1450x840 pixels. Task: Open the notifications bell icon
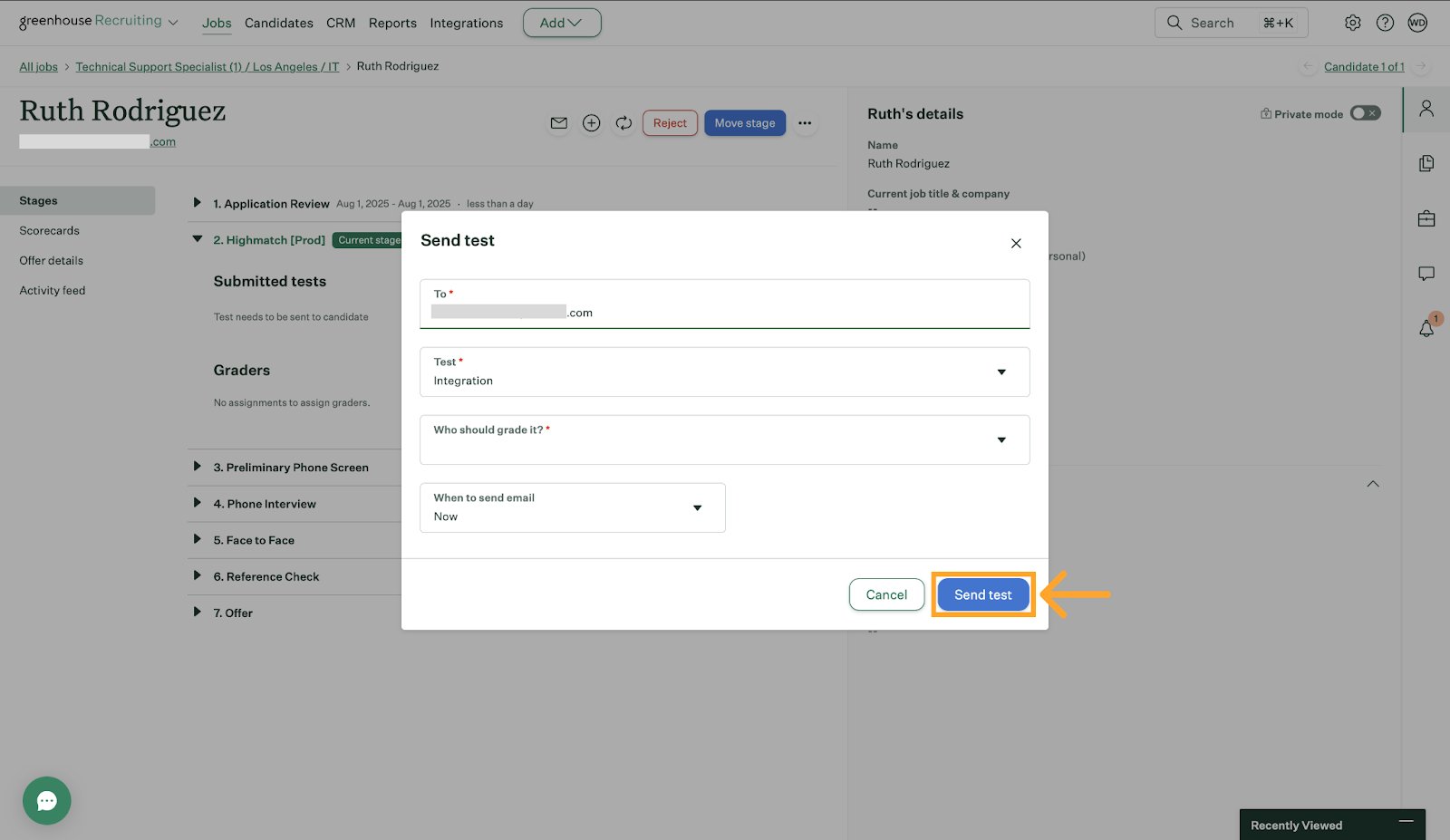(1426, 328)
